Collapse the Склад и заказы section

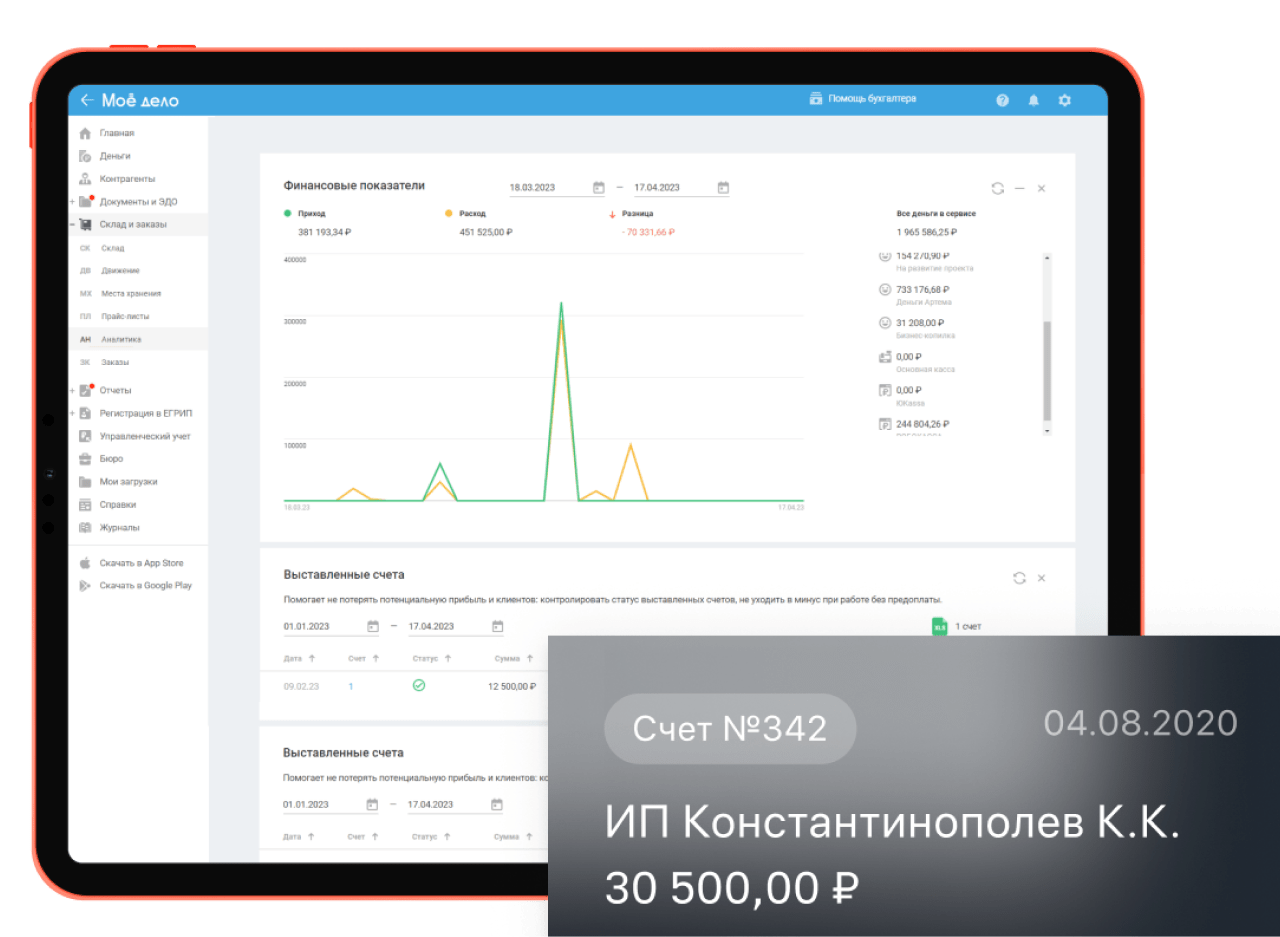pyautogui.click(x=72, y=225)
